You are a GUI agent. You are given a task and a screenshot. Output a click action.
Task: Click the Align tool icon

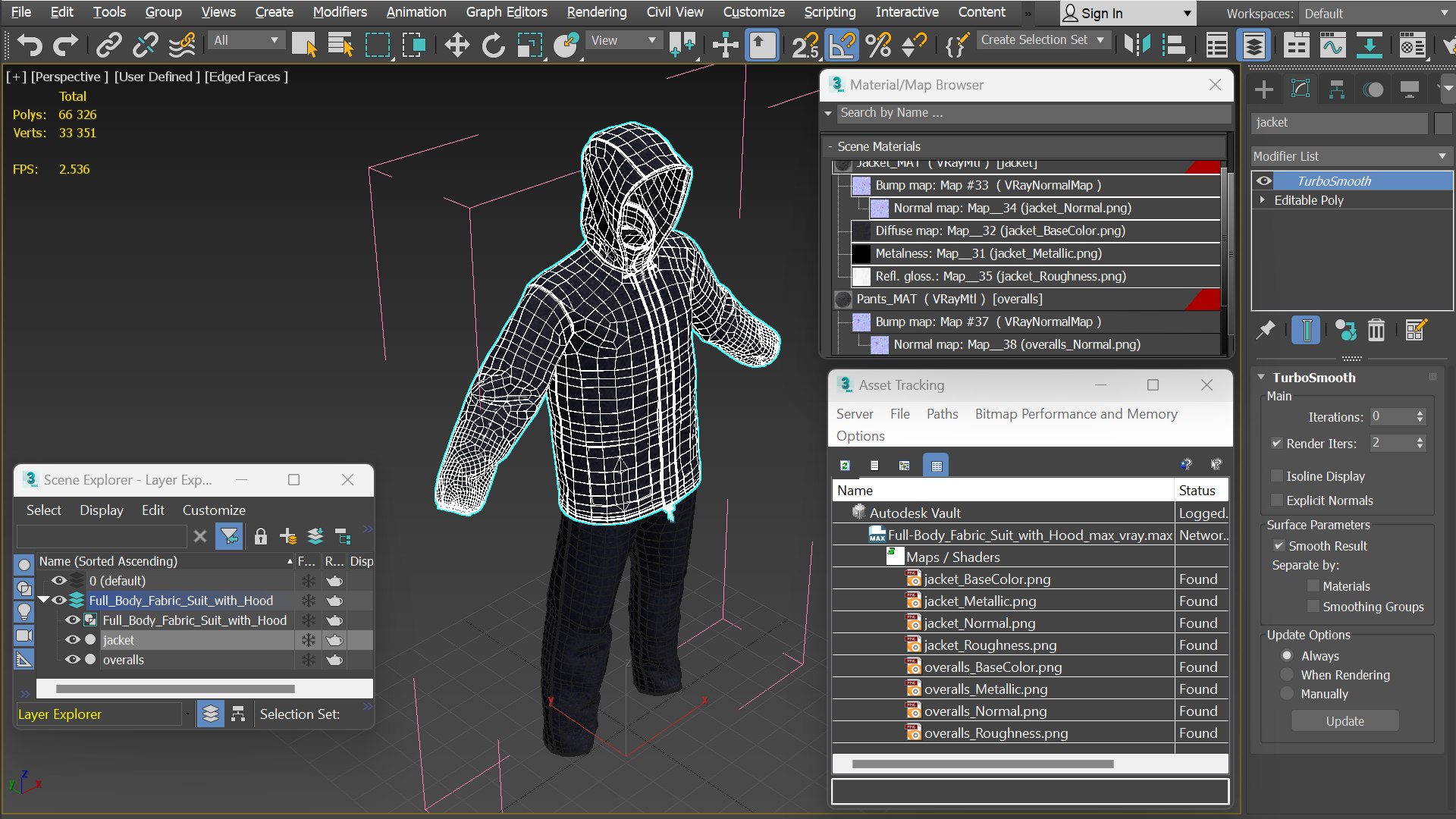click(1174, 45)
